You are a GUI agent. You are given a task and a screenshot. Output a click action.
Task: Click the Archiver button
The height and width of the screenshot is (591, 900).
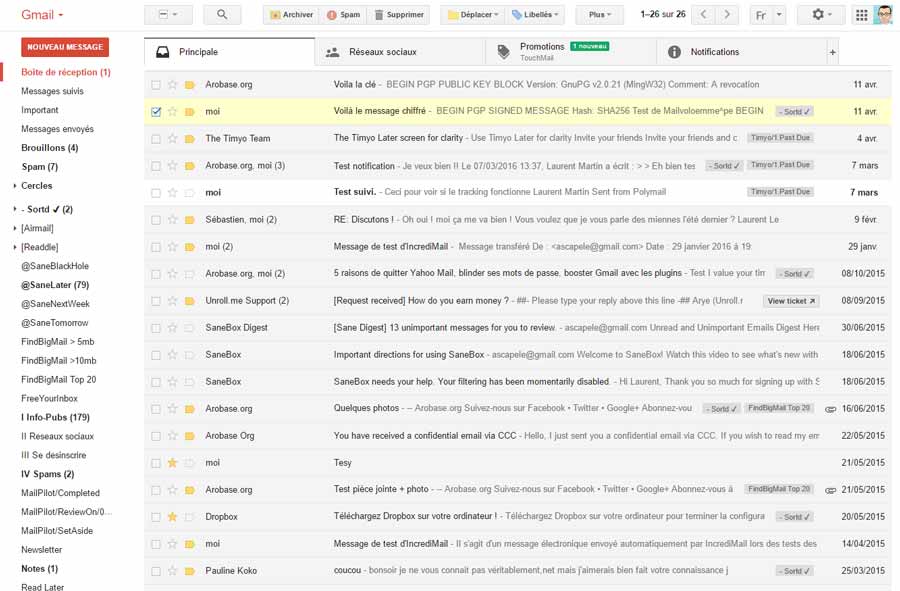tap(292, 15)
